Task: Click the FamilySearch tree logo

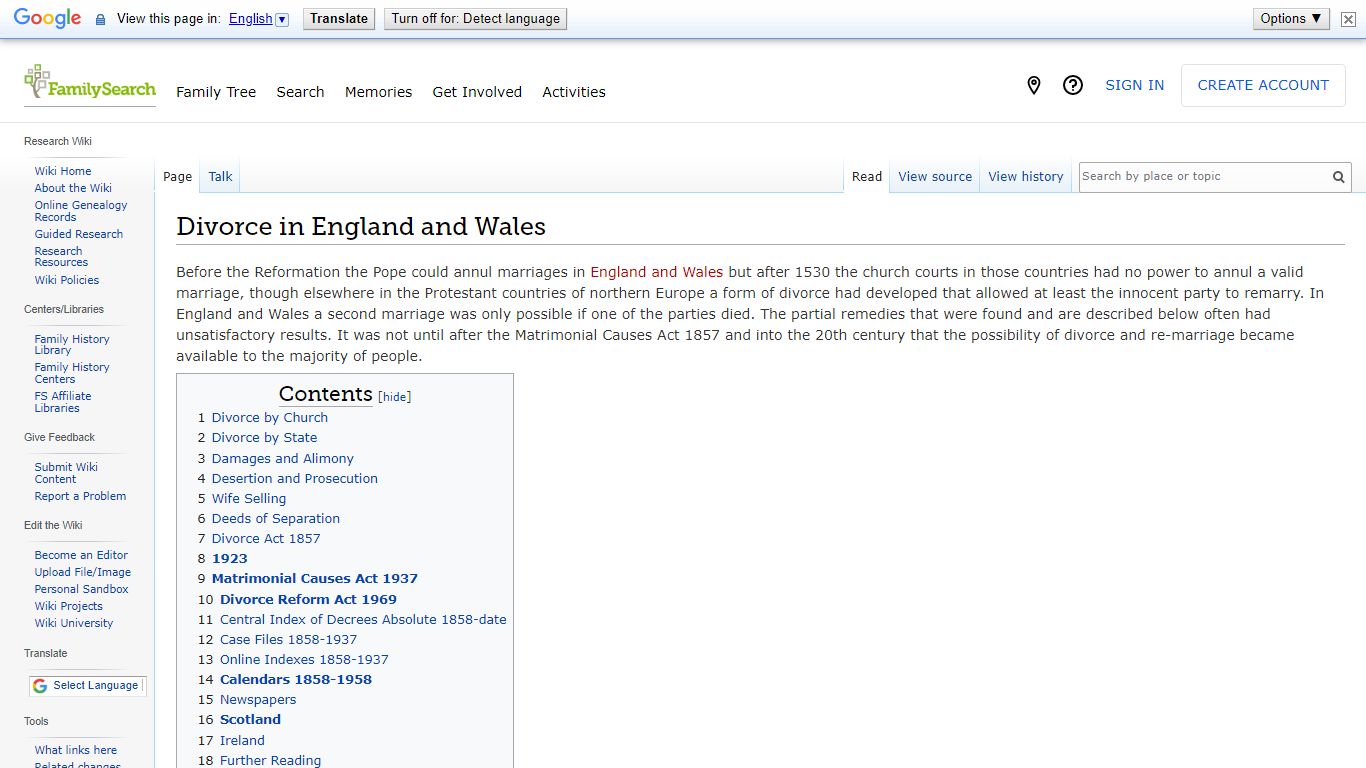Action: (x=90, y=85)
